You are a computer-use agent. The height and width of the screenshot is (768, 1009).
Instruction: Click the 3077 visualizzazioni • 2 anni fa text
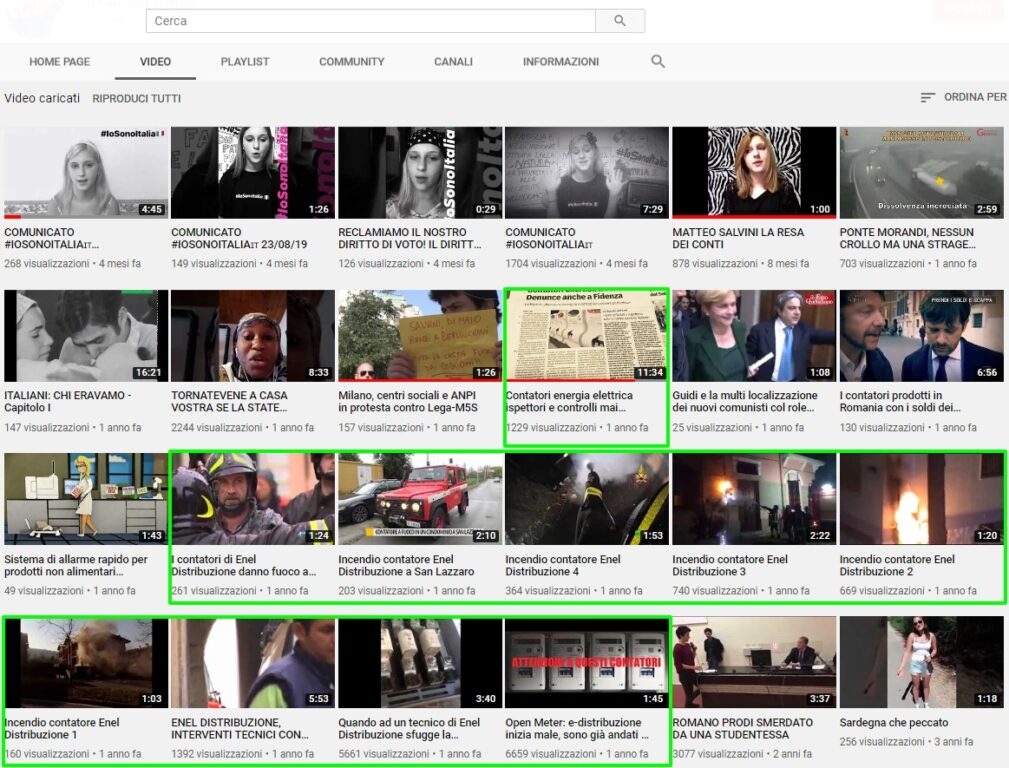point(742,753)
